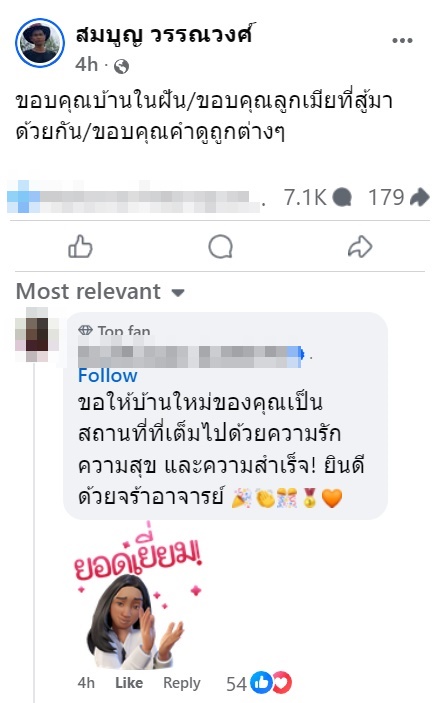The image size is (439, 703).
Task: Click the share arrow icon under post
Action: [360, 247]
